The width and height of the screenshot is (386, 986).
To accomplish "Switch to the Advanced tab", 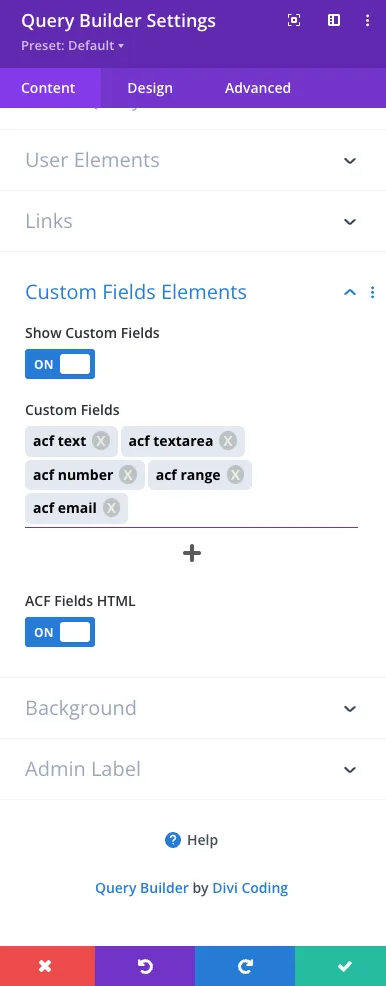I will pyautogui.click(x=258, y=88).
